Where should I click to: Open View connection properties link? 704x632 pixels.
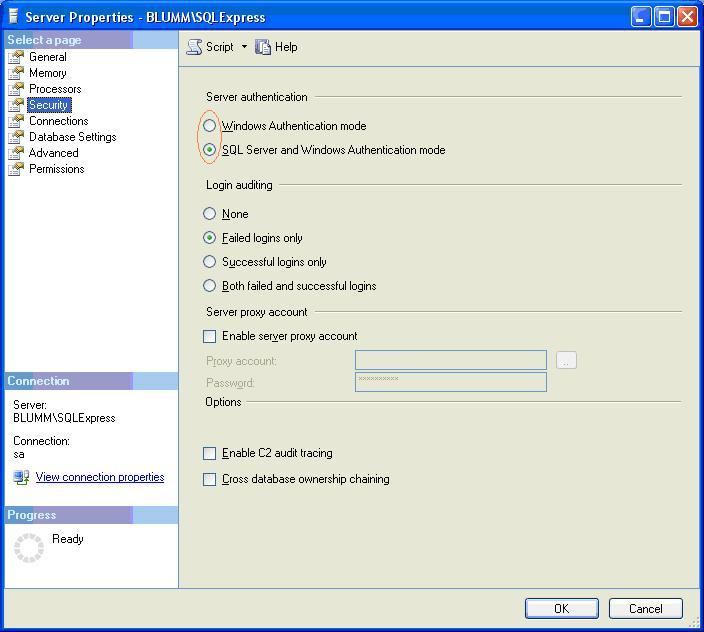point(100,477)
